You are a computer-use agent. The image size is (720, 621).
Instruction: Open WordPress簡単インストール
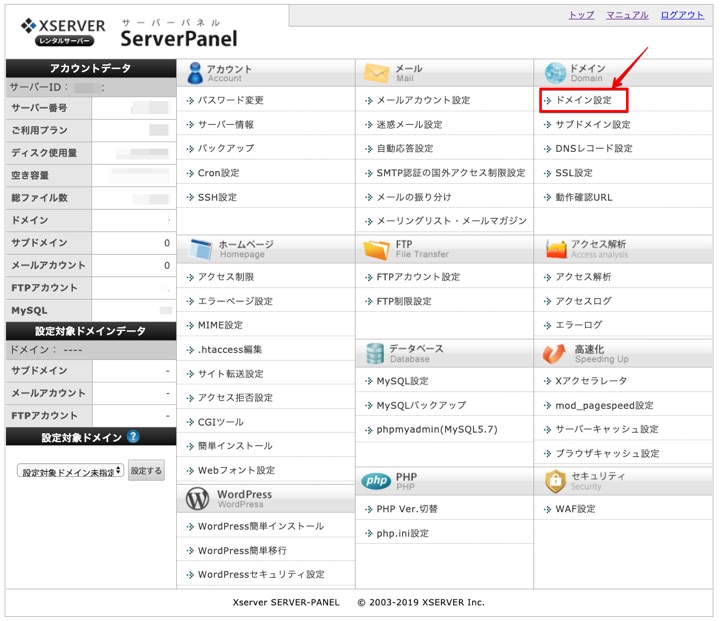(261, 526)
